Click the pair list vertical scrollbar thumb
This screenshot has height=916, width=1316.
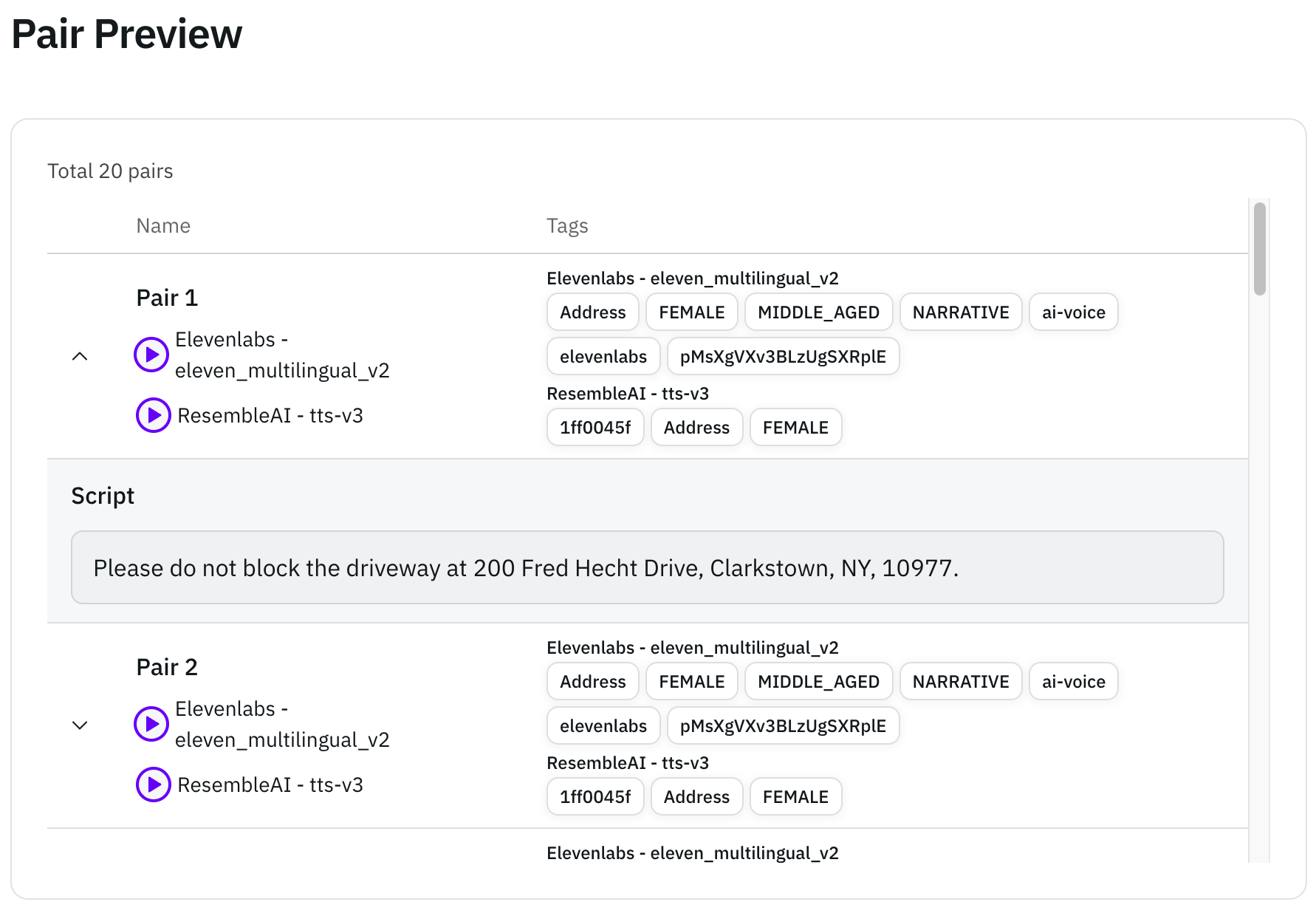(x=1260, y=249)
